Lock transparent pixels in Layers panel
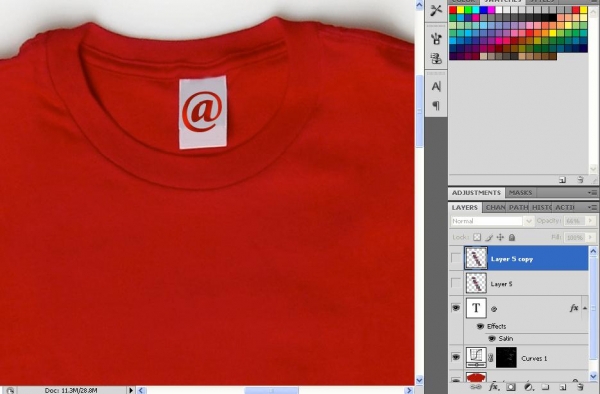 coord(477,238)
